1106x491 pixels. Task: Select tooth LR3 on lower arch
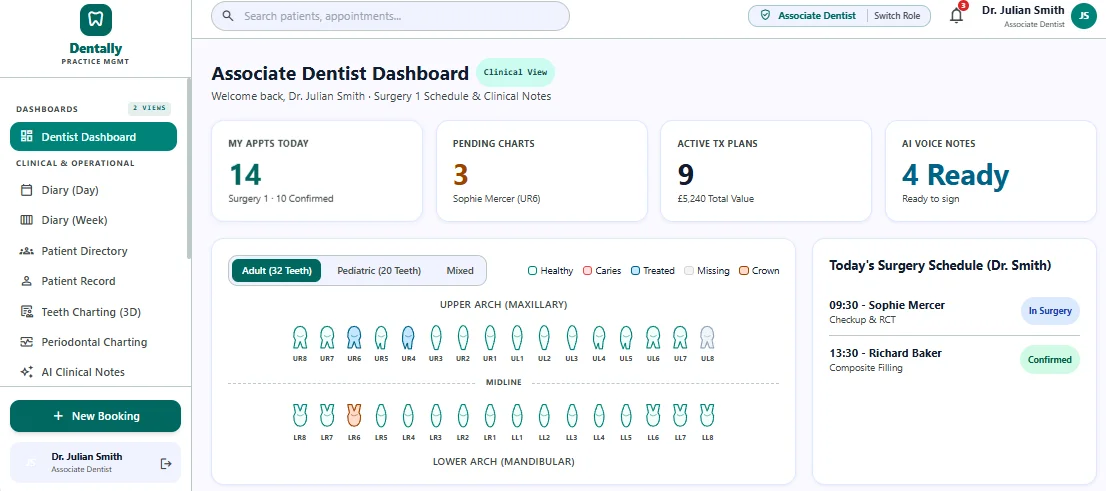pos(435,415)
